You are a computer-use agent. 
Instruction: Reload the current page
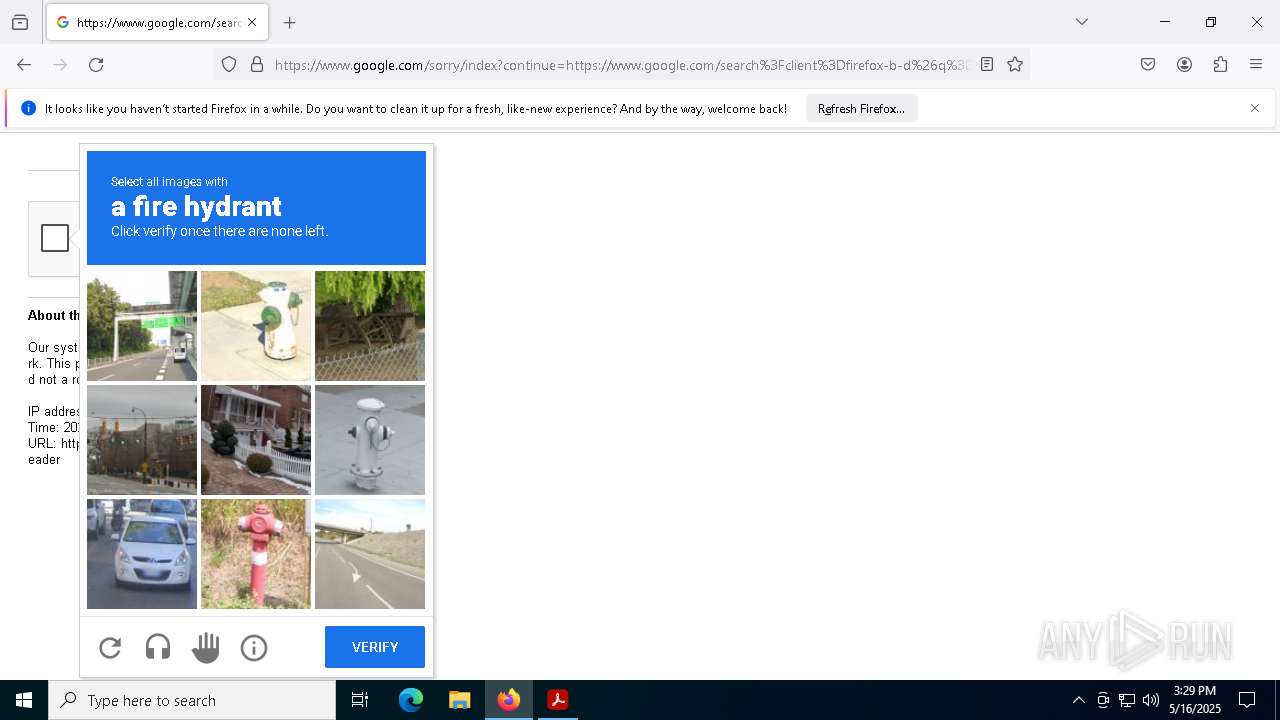coord(96,65)
